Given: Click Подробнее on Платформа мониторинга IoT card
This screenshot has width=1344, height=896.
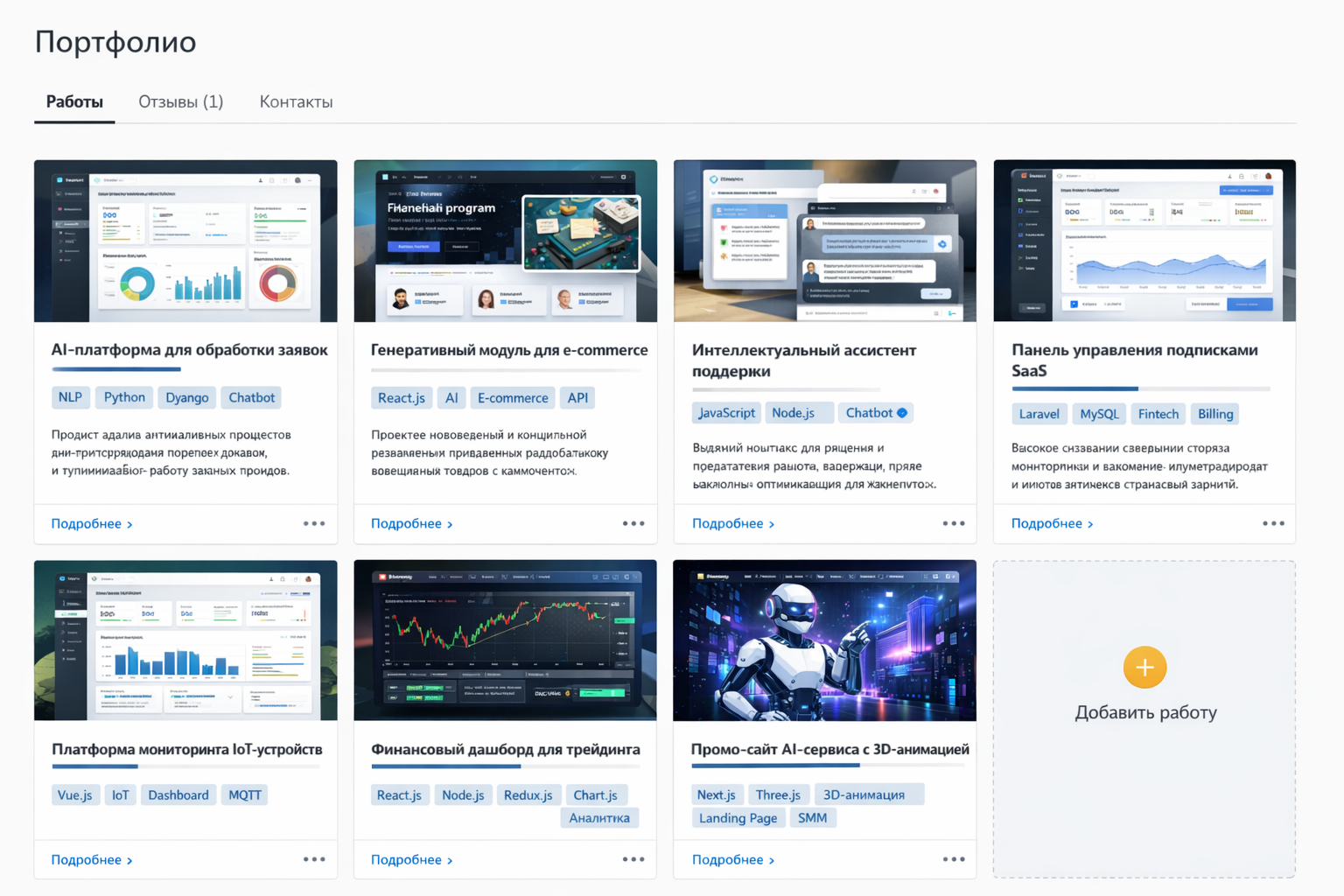Looking at the screenshot, I should click(x=92, y=860).
